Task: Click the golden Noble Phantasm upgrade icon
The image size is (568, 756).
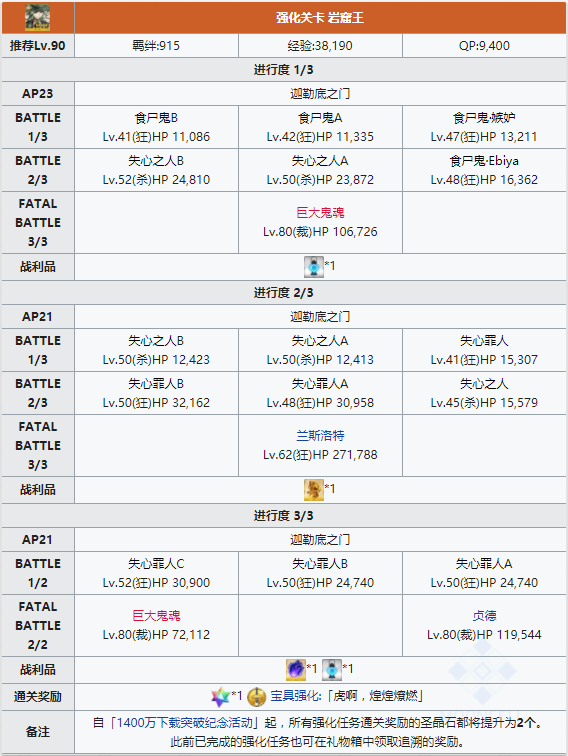Action: tap(257, 697)
